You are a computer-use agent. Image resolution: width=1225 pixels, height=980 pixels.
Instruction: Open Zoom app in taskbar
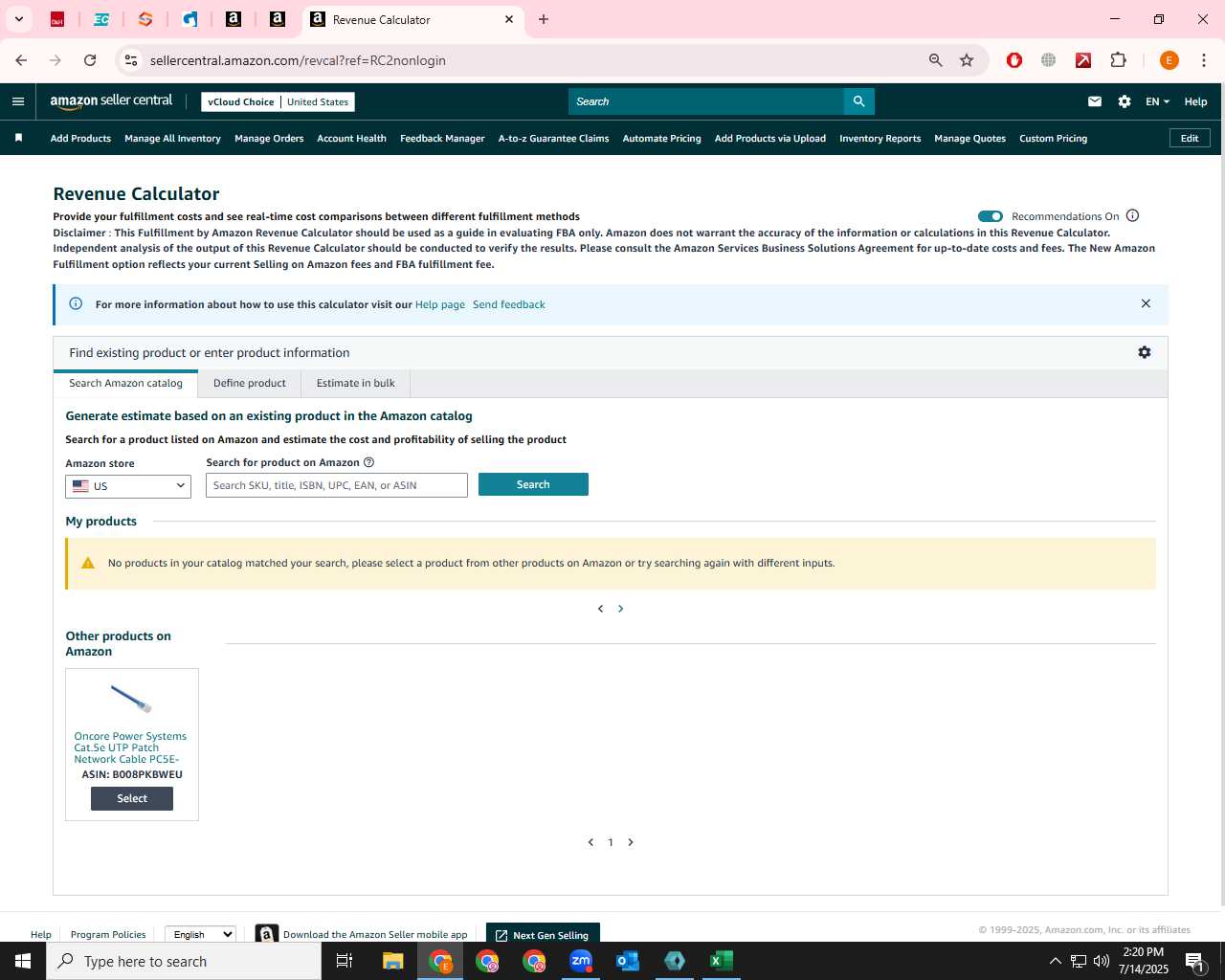coord(581,961)
